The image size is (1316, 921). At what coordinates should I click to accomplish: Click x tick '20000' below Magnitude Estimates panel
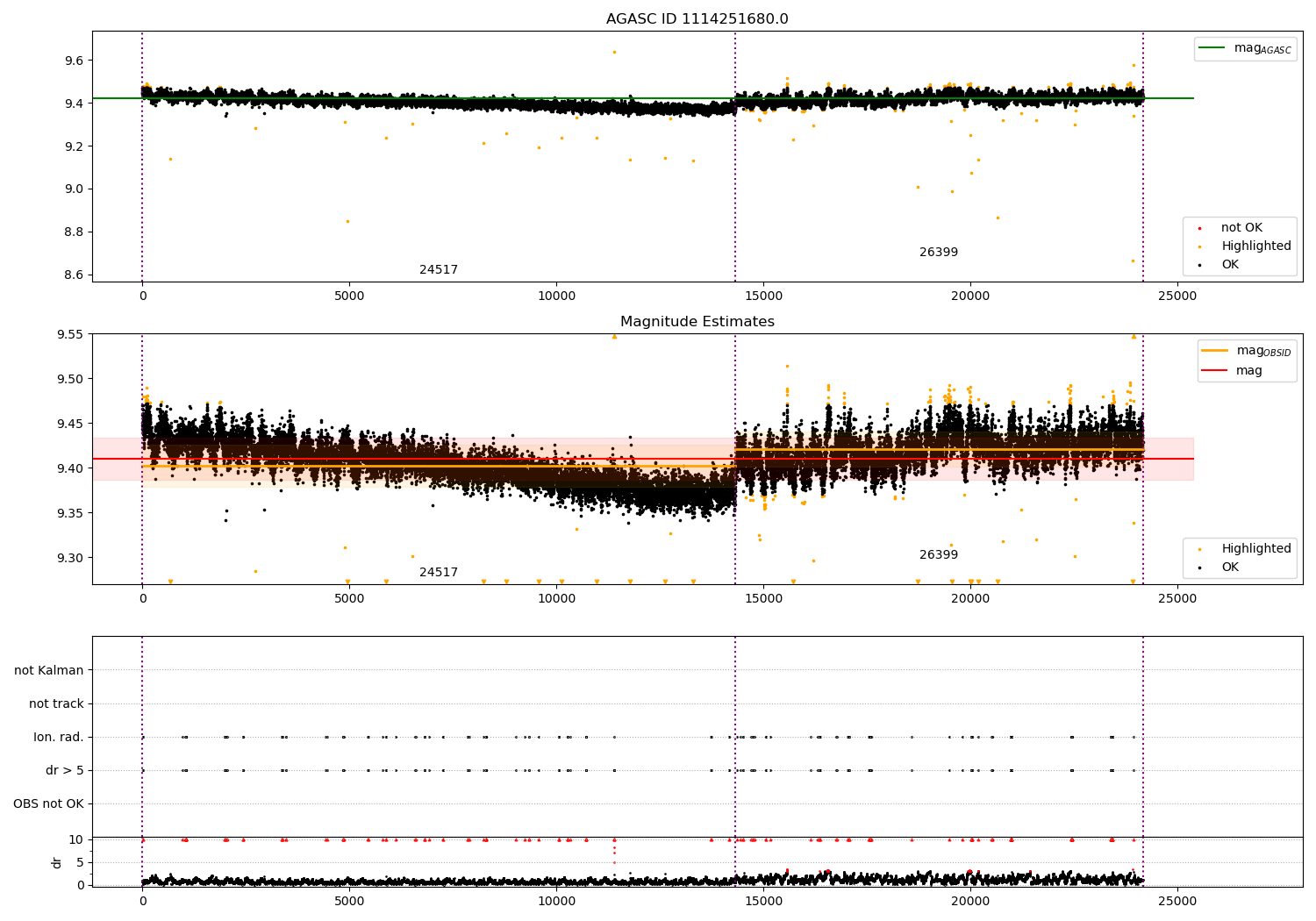coord(969,599)
